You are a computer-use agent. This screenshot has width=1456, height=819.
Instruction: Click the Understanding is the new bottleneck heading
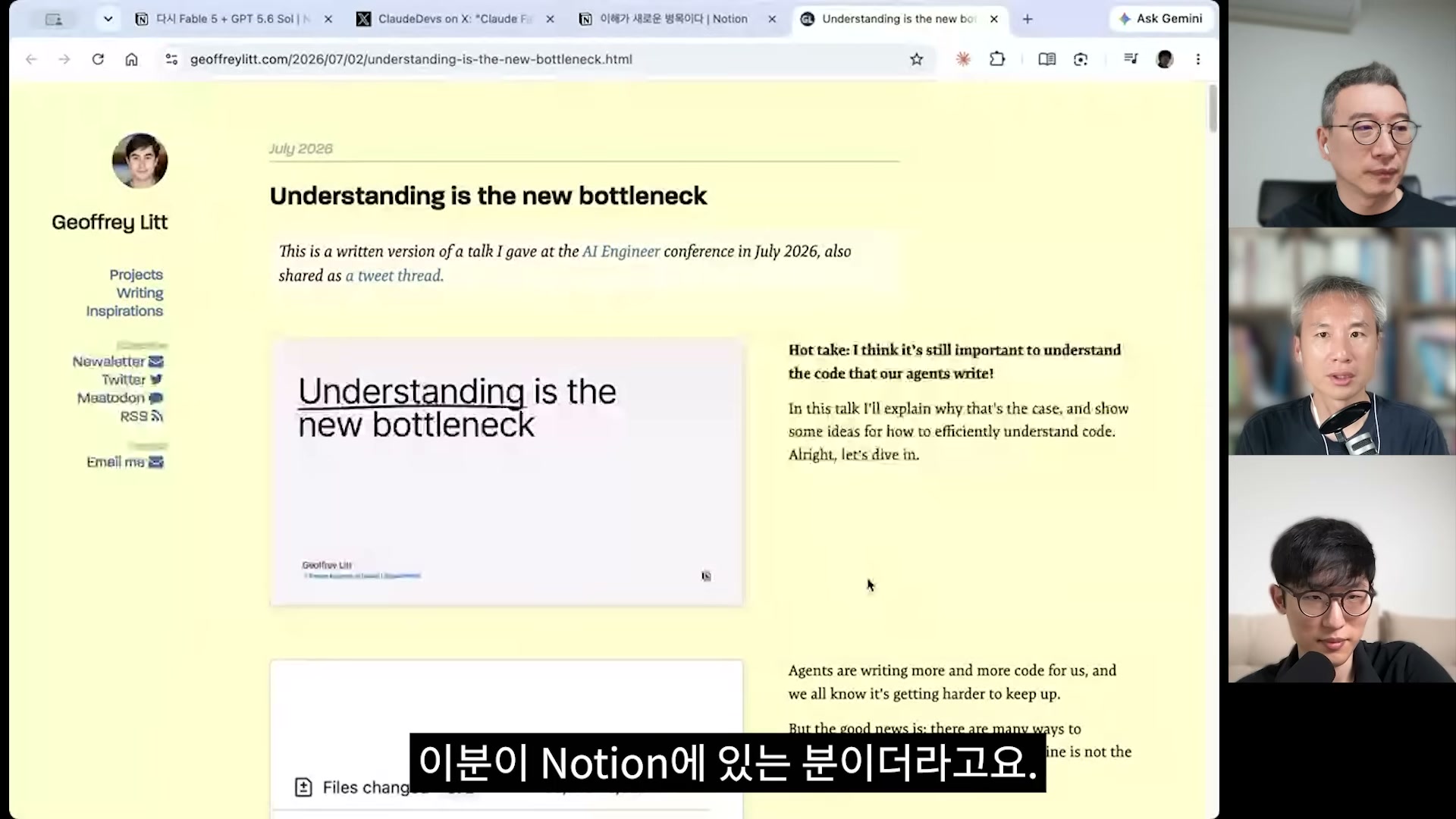pyautogui.click(x=488, y=196)
